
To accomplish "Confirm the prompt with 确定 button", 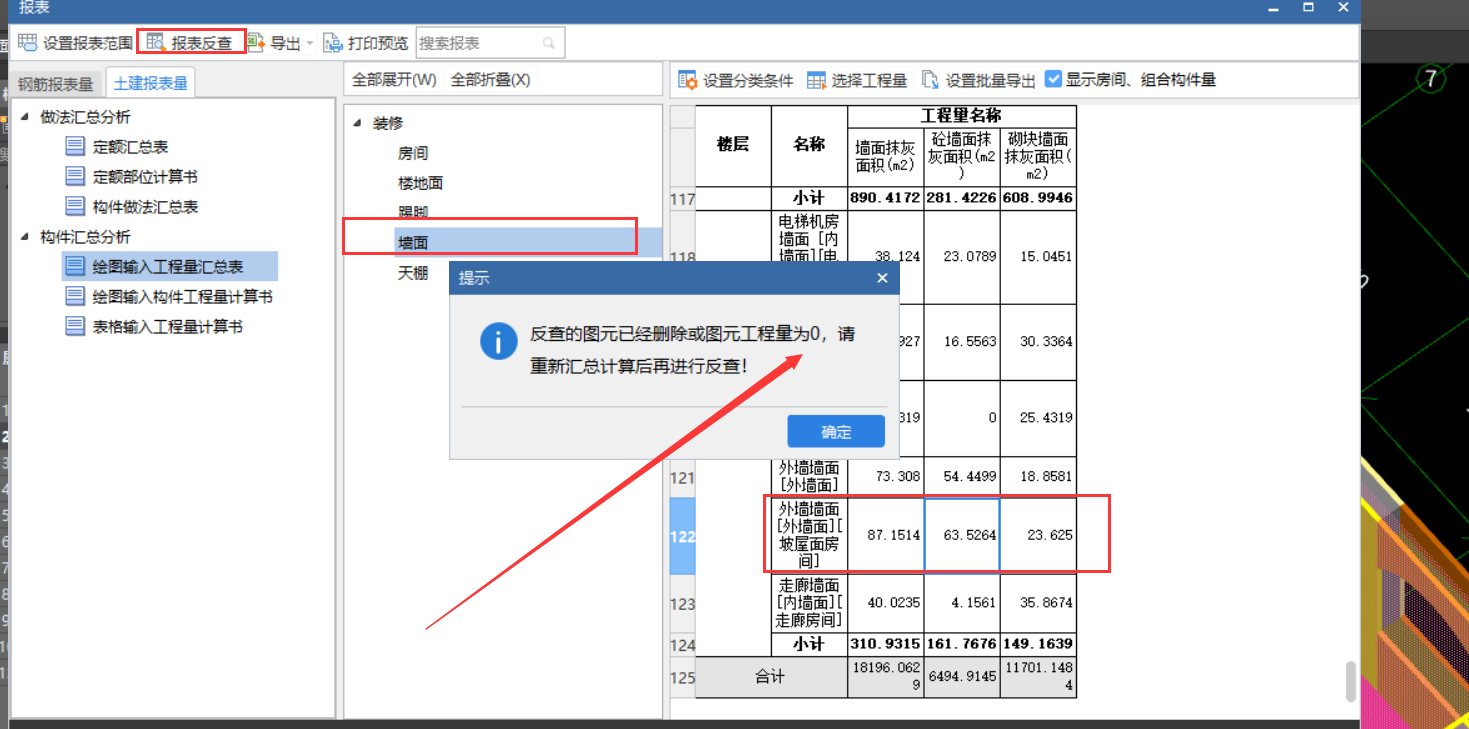I will (x=836, y=432).
